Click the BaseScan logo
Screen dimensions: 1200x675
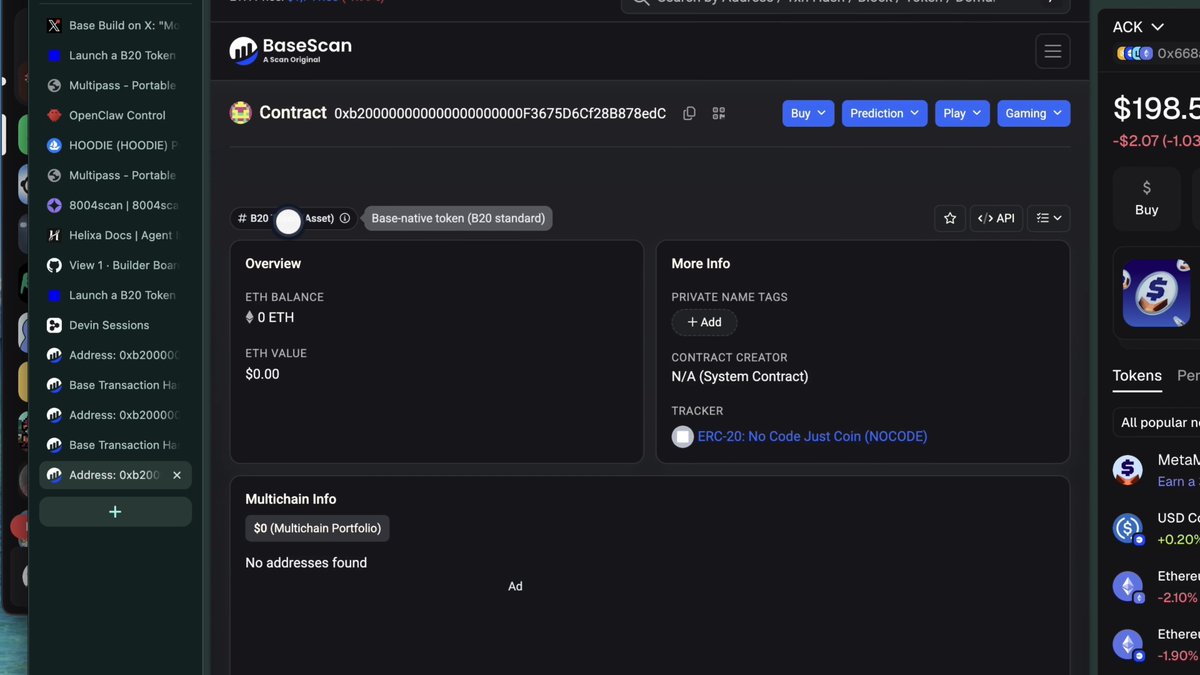click(290, 50)
